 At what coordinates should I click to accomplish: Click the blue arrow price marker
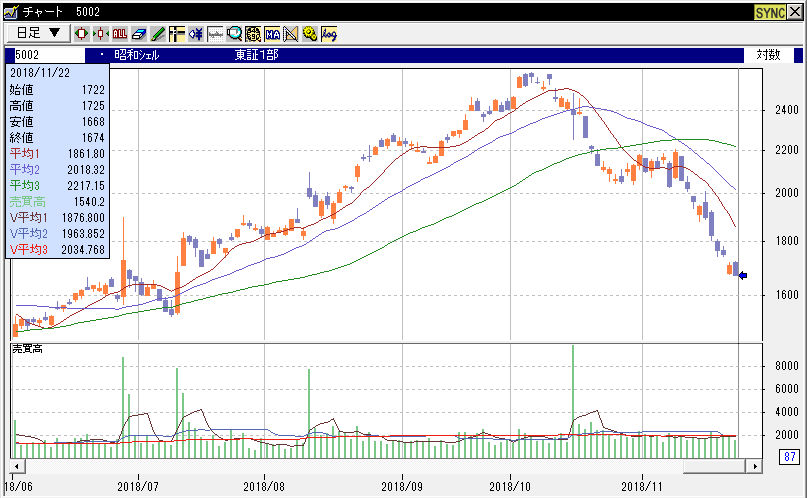coord(742,276)
